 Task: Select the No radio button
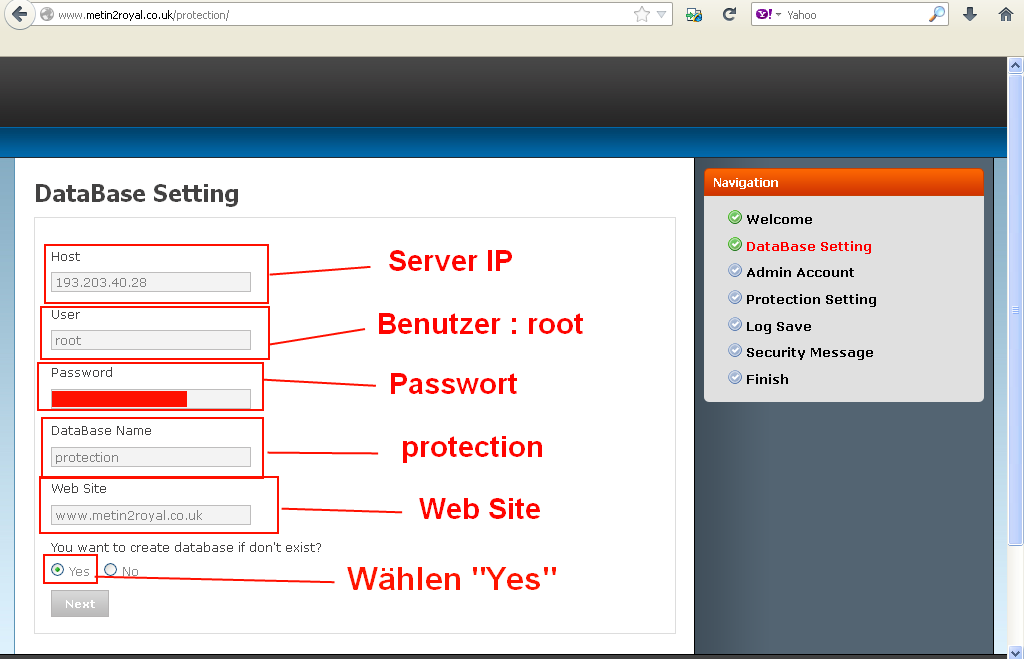click(x=110, y=570)
